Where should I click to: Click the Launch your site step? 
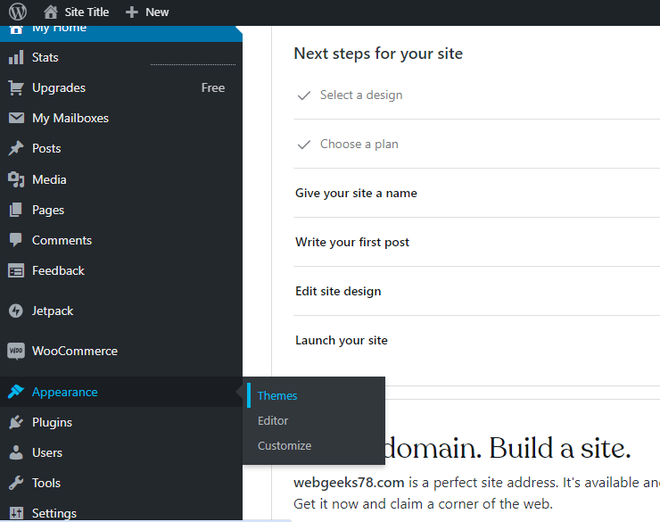[x=341, y=340]
